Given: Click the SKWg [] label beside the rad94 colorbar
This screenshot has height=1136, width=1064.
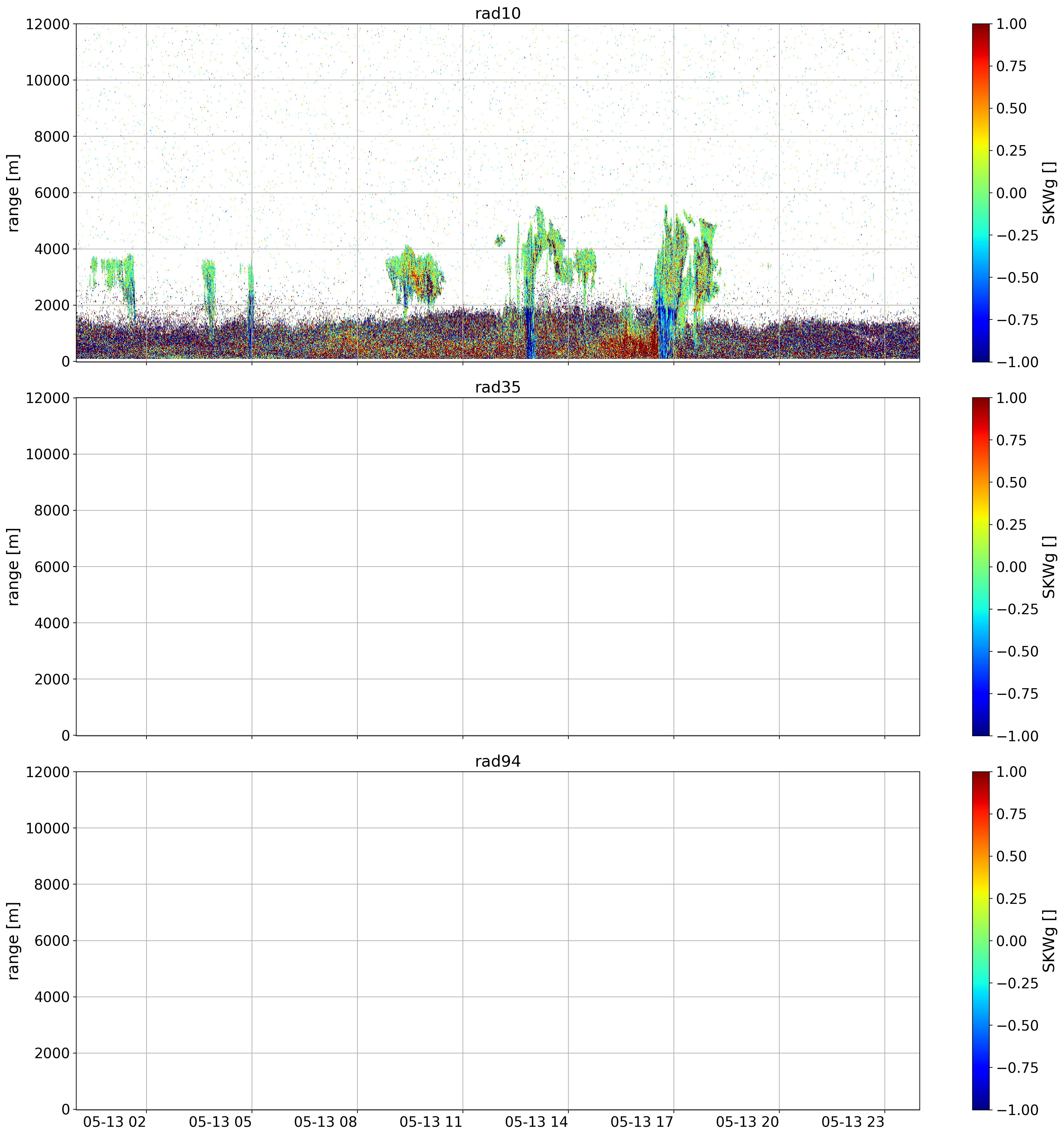Looking at the screenshot, I should tap(1048, 941).
